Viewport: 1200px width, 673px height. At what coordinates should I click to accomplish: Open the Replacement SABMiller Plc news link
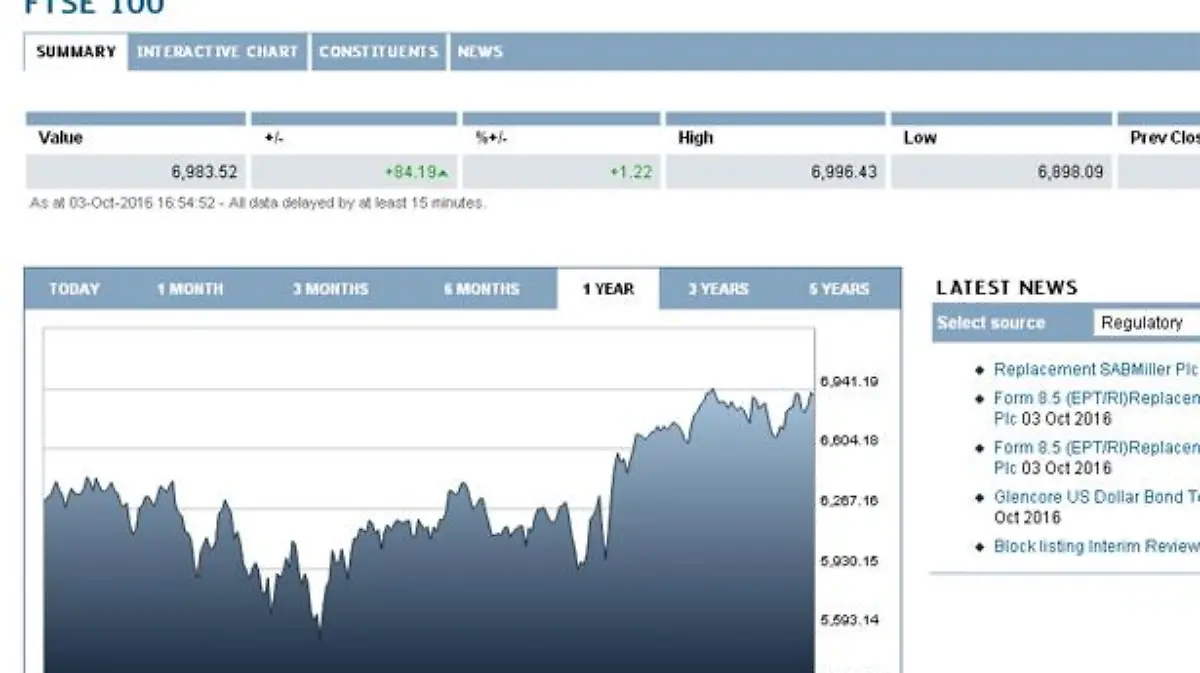pyautogui.click(x=1095, y=370)
